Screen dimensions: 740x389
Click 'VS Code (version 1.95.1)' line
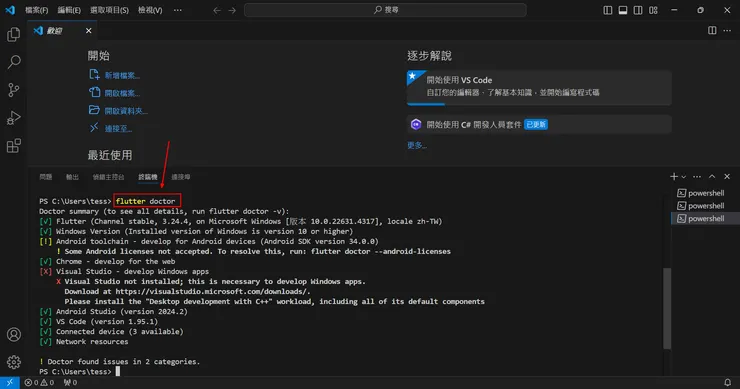99,321
